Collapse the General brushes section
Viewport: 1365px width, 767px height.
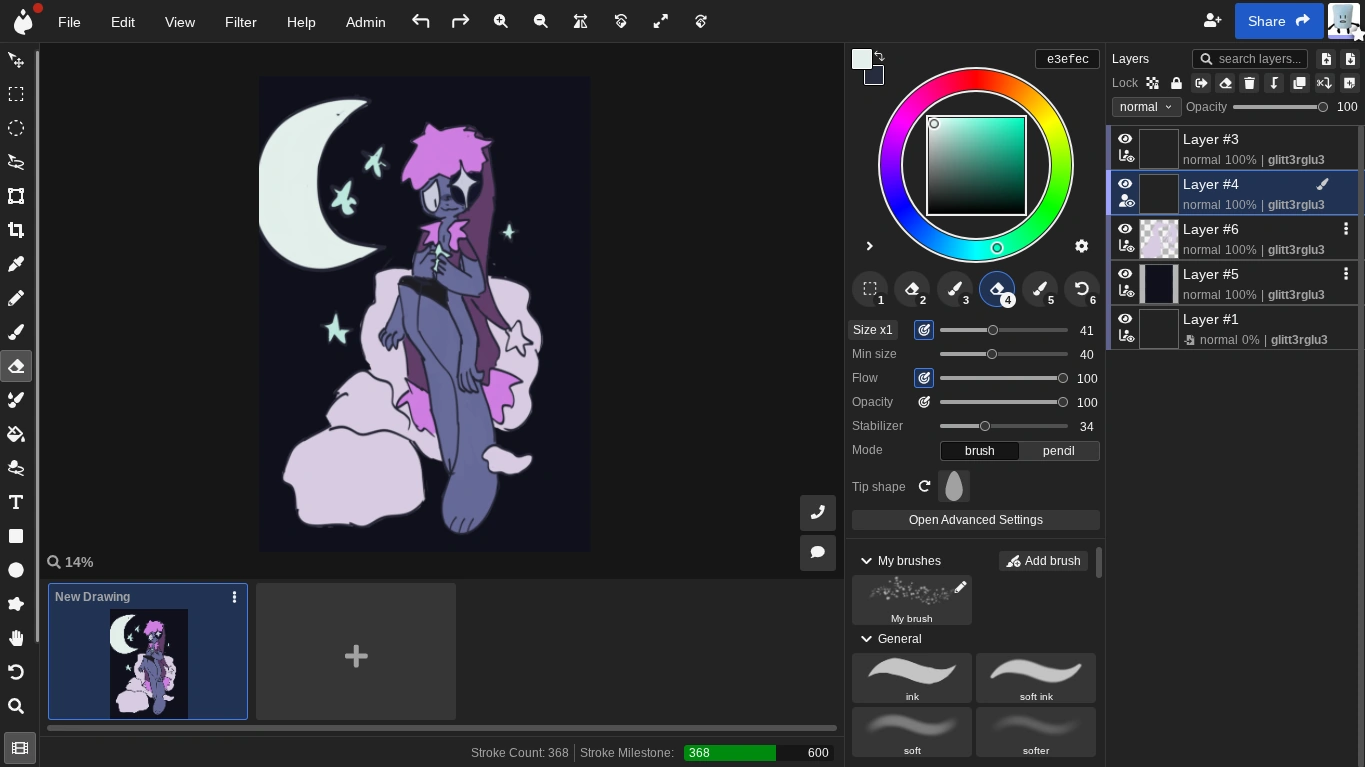point(866,638)
